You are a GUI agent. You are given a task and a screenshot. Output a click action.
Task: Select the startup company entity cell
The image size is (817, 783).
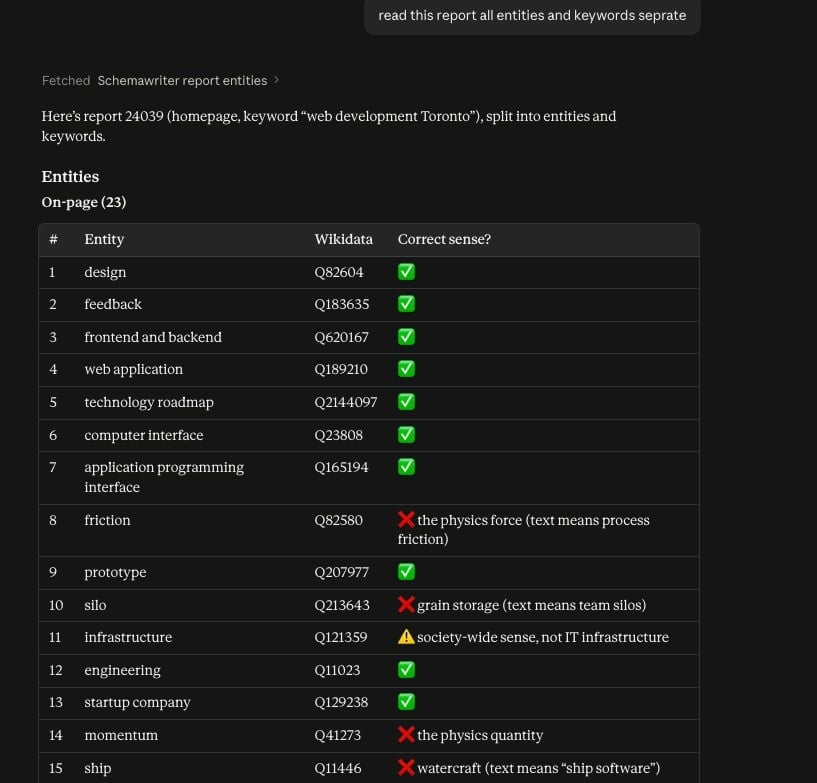tap(138, 703)
